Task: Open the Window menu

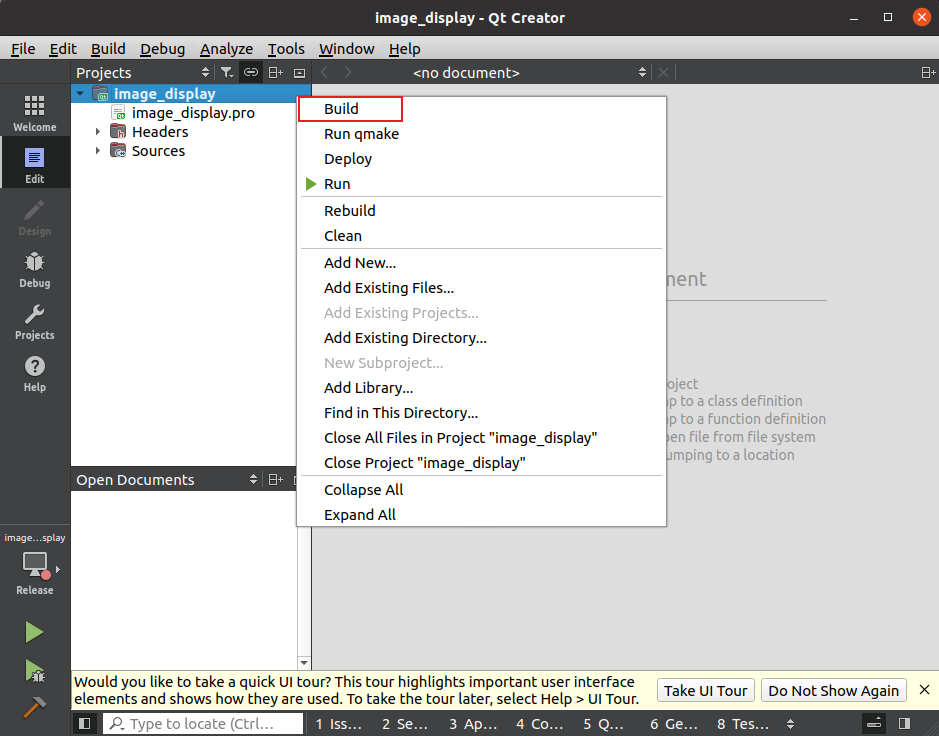Action: (x=346, y=49)
